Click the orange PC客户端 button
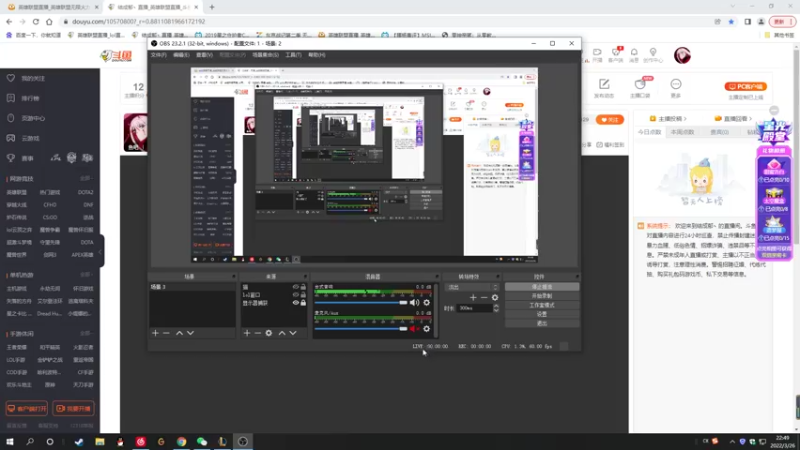 tap(745, 87)
